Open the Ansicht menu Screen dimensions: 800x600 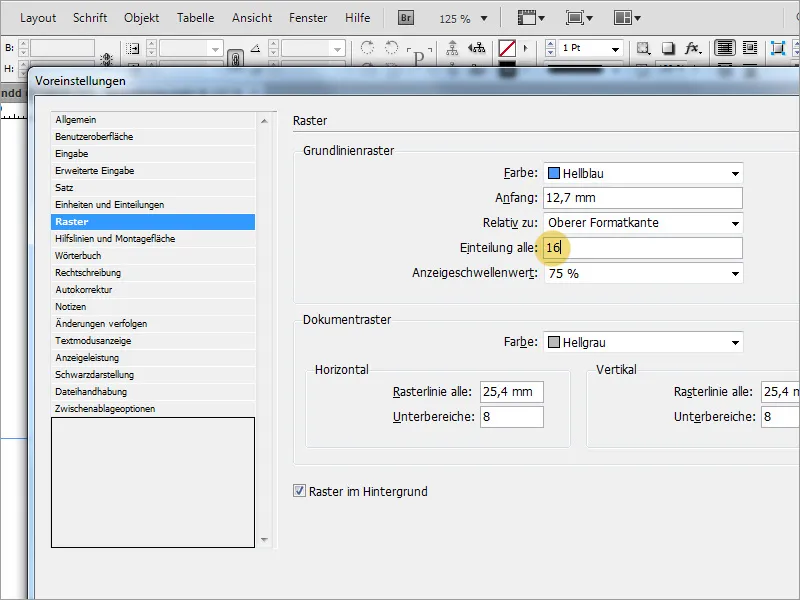click(x=252, y=18)
